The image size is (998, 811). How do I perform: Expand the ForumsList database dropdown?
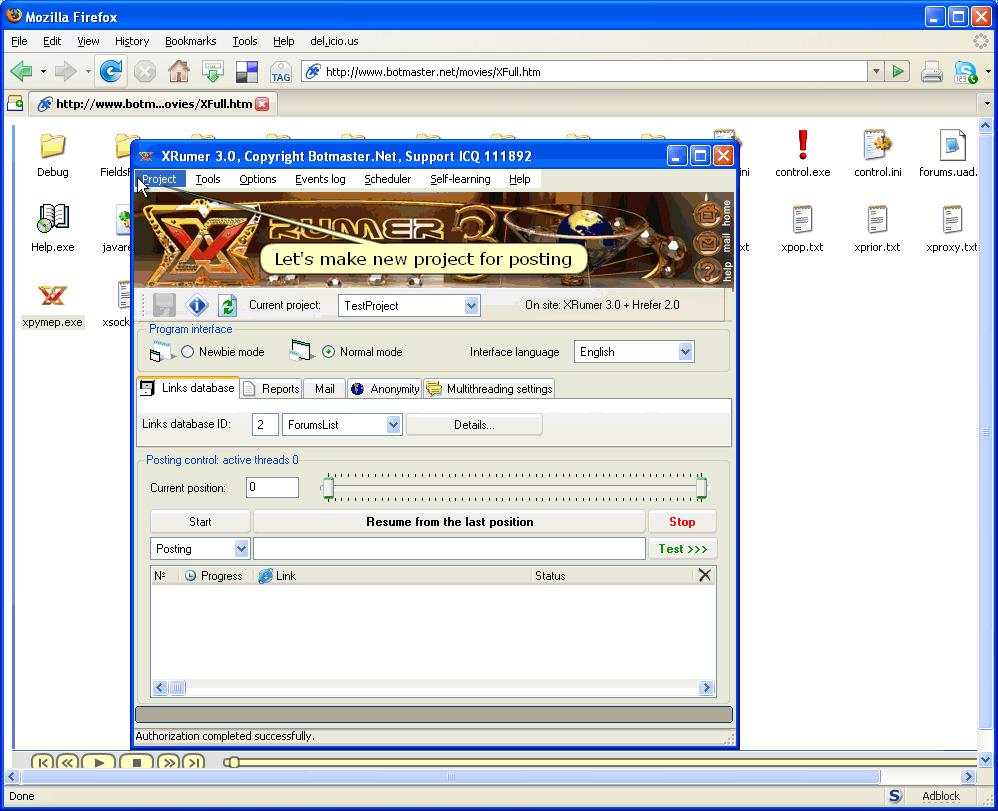click(393, 425)
